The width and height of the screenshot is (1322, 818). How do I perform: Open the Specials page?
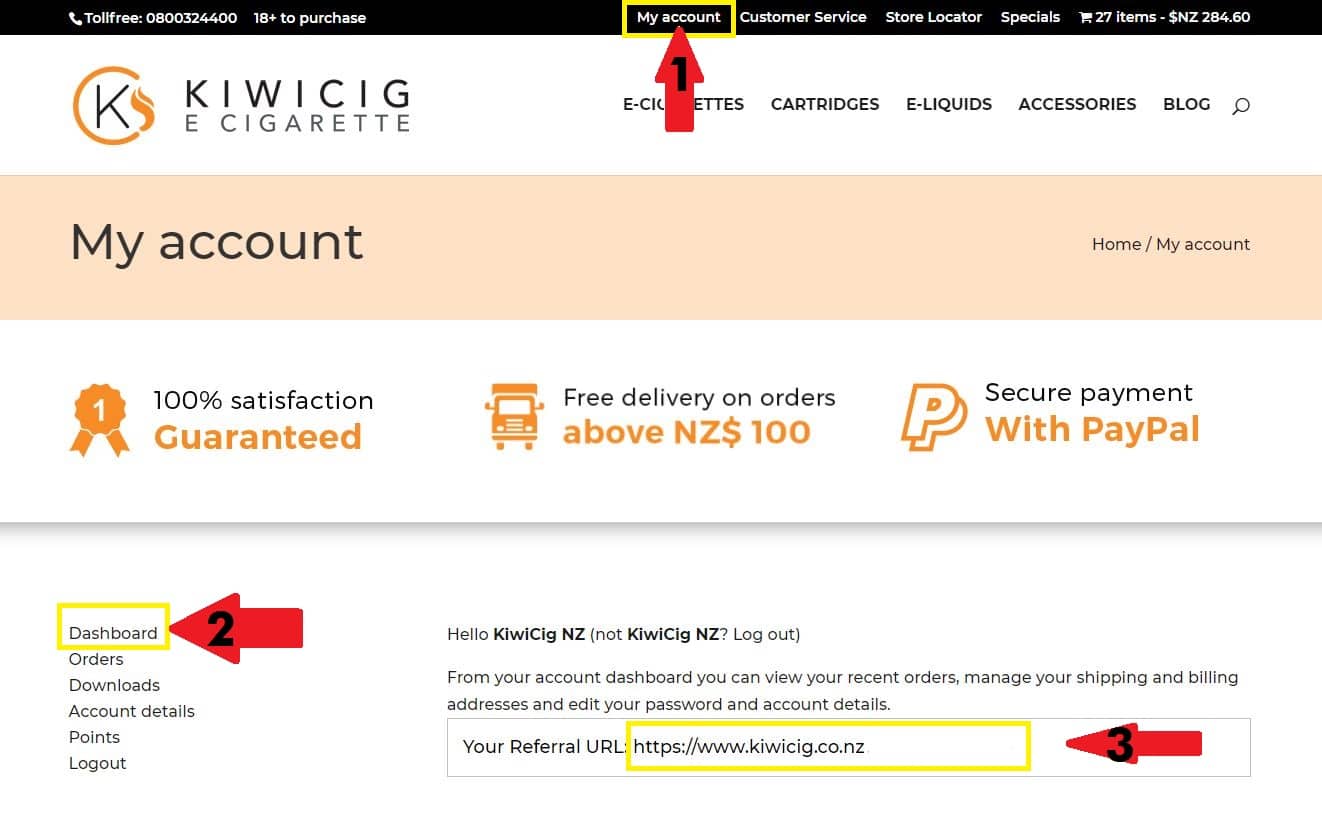[1030, 17]
